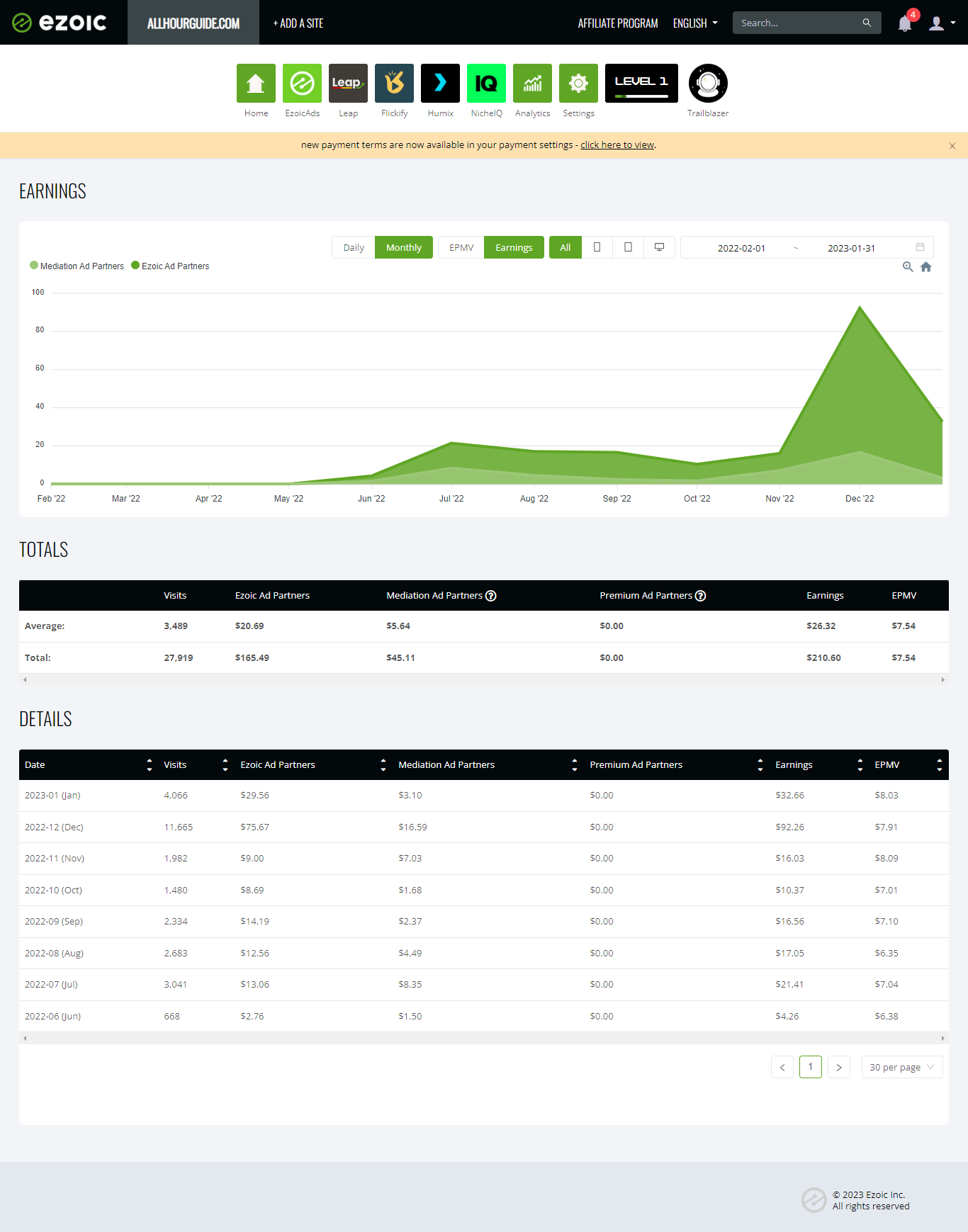Sort details table by EPMV

pos(940,765)
